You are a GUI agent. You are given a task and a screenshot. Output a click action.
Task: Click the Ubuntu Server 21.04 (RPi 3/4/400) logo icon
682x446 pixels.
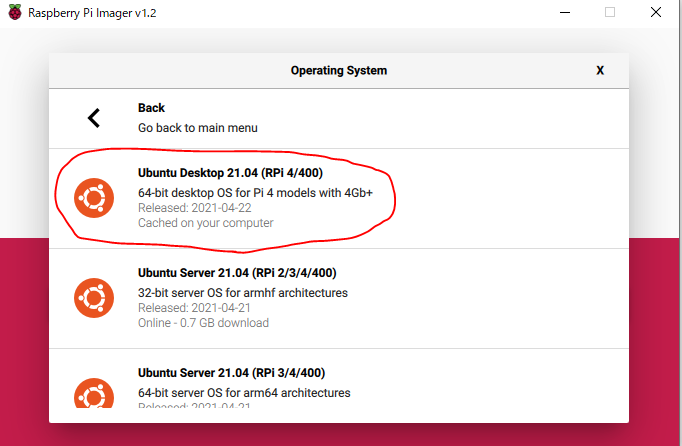[94, 393]
